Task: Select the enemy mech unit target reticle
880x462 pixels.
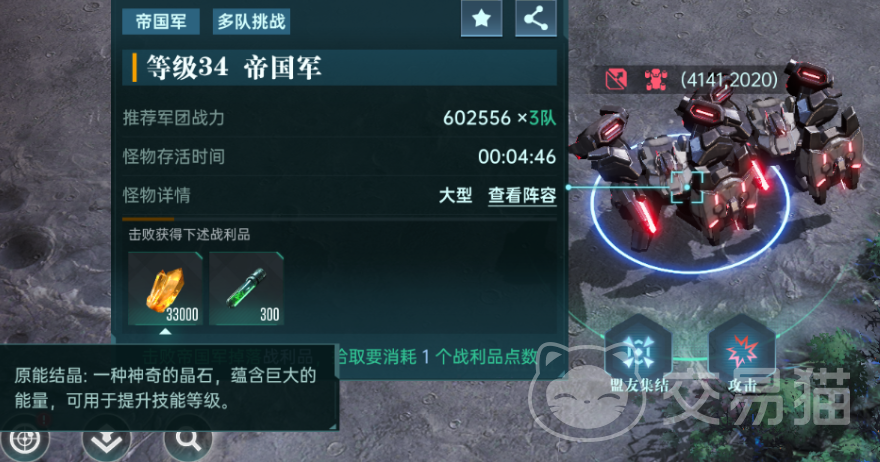Action: click(687, 187)
